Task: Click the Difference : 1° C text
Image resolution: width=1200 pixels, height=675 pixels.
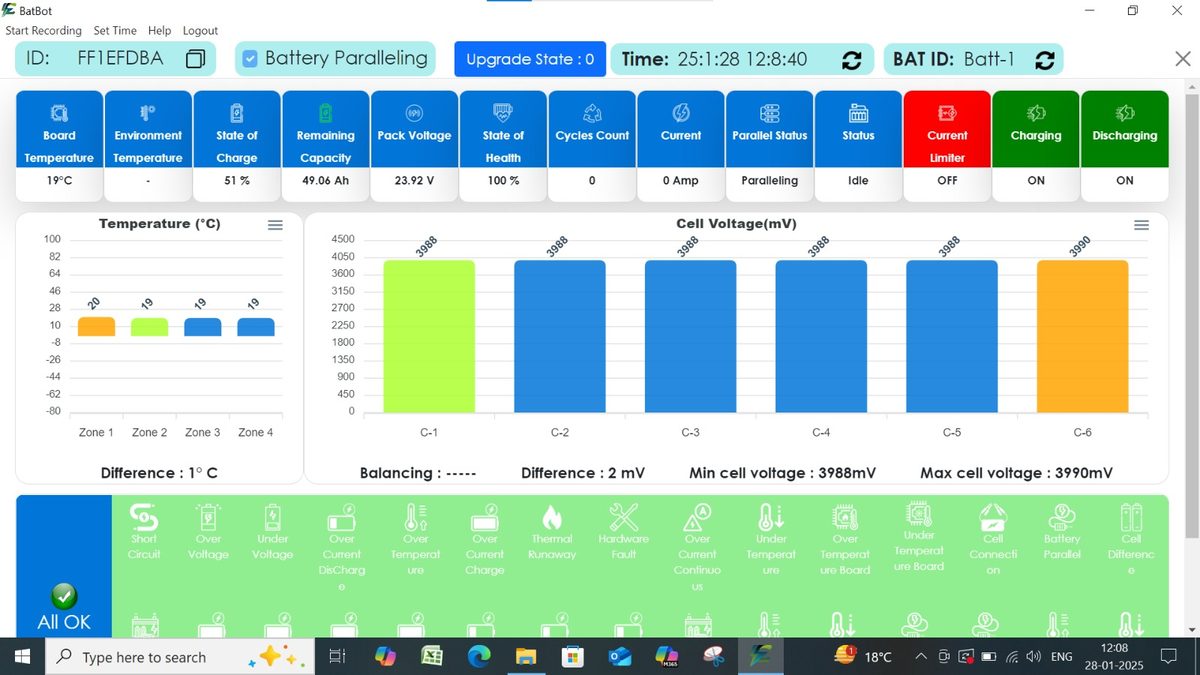Action: click(159, 473)
